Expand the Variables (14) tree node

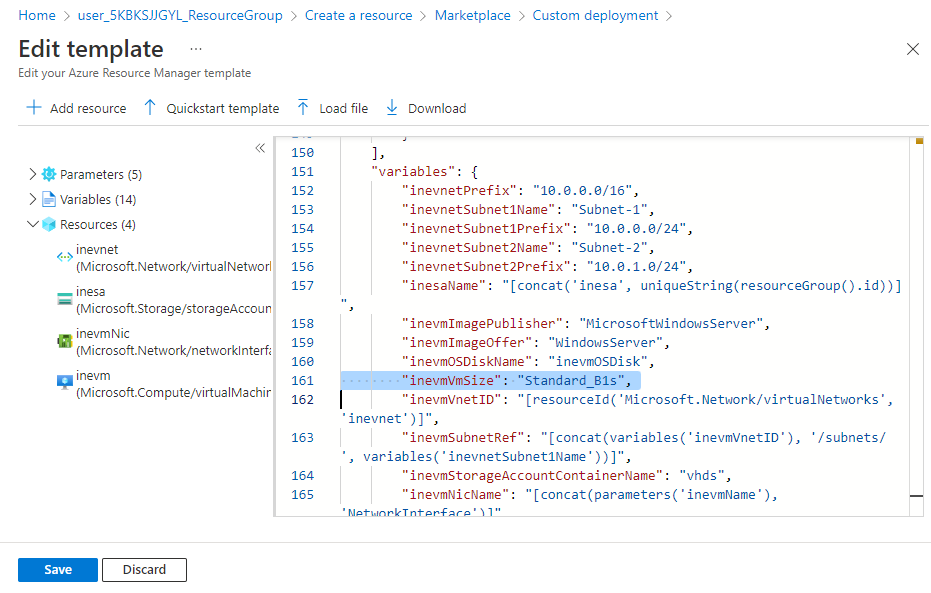(x=33, y=199)
